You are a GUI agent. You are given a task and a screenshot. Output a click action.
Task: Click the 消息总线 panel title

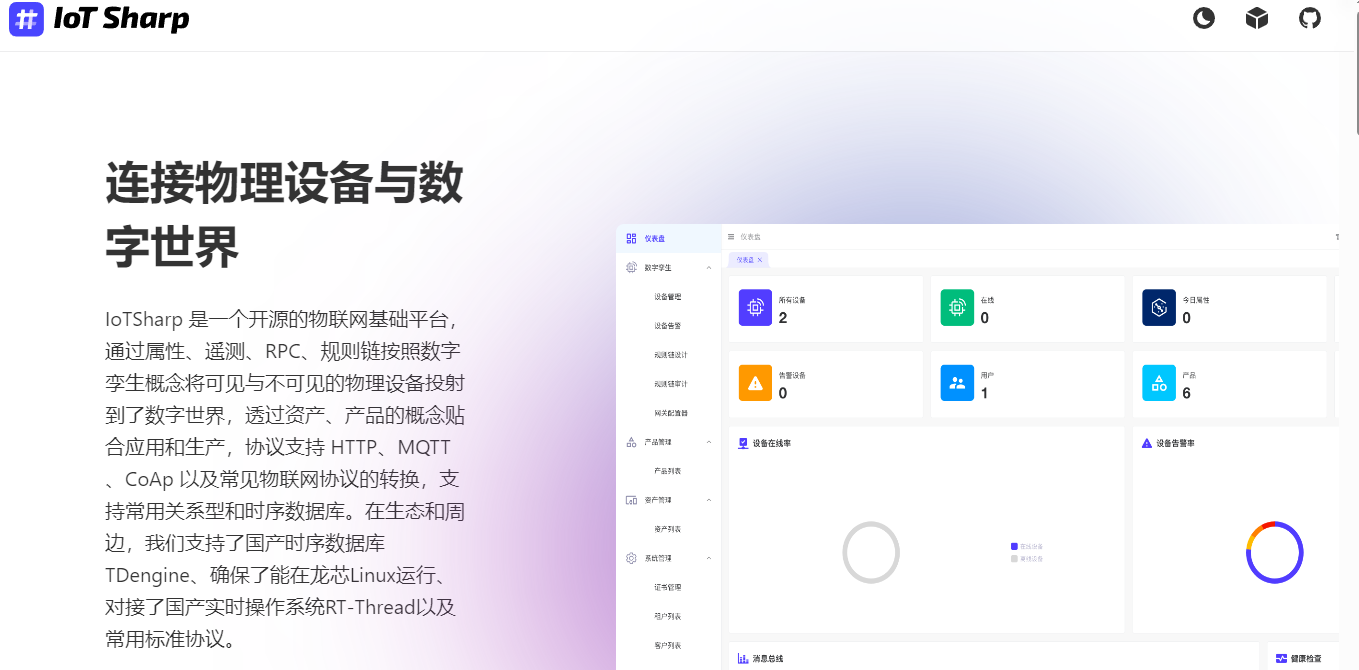point(768,659)
